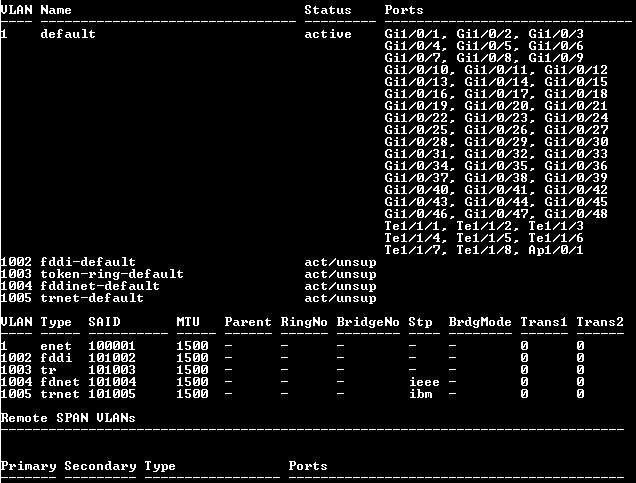Click port Gi1/0/1 in list
The height and width of the screenshot is (483, 636).
tap(412, 34)
